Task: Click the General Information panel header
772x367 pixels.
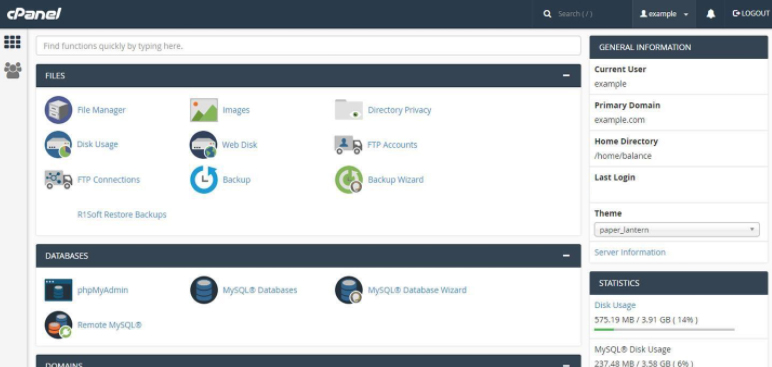Action: [x=678, y=47]
